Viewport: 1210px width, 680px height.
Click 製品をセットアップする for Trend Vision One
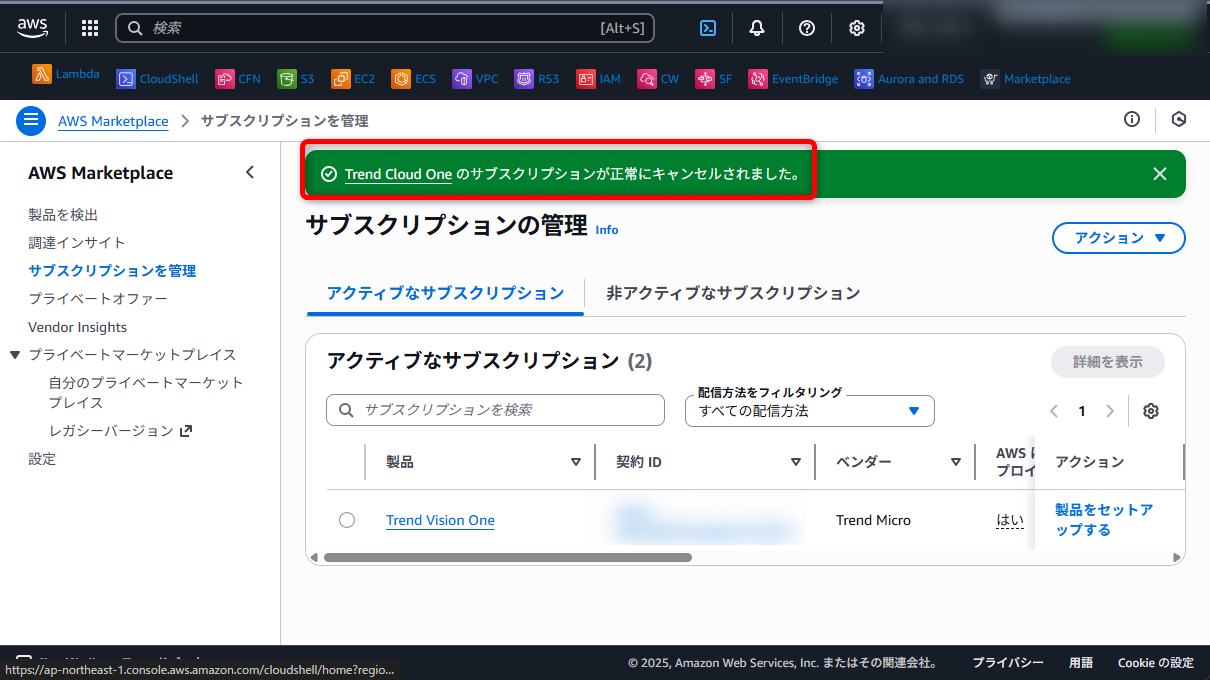point(1102,520)
